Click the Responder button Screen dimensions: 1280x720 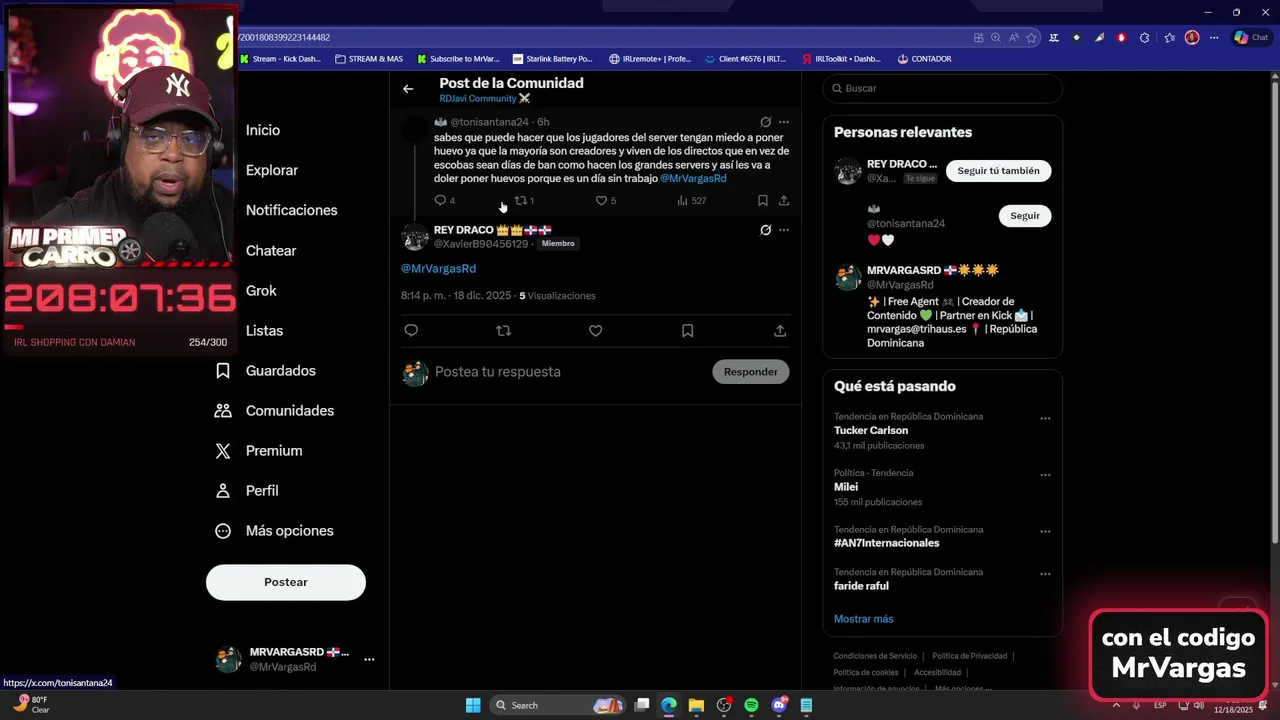[x=751, y=371]
